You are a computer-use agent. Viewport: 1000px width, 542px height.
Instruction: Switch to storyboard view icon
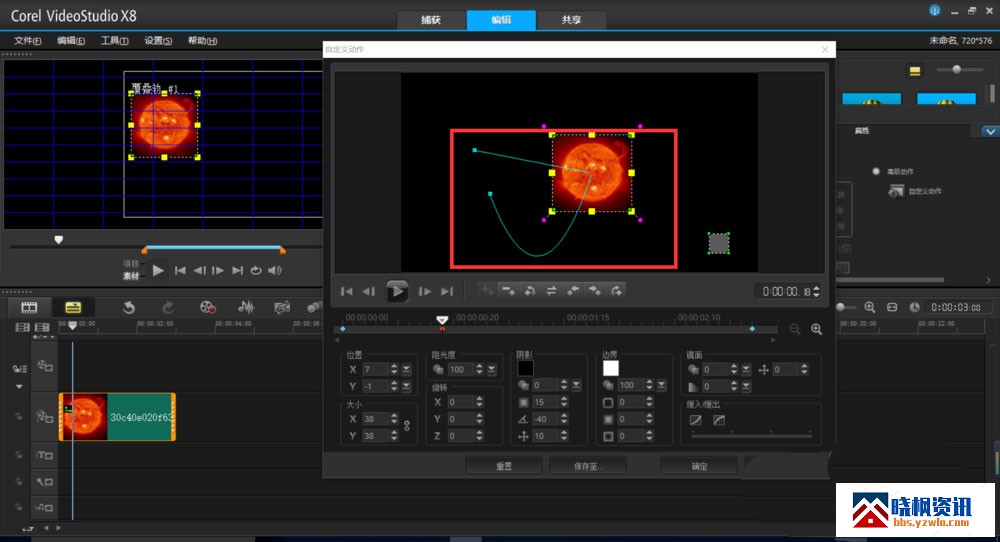point(29,307)
